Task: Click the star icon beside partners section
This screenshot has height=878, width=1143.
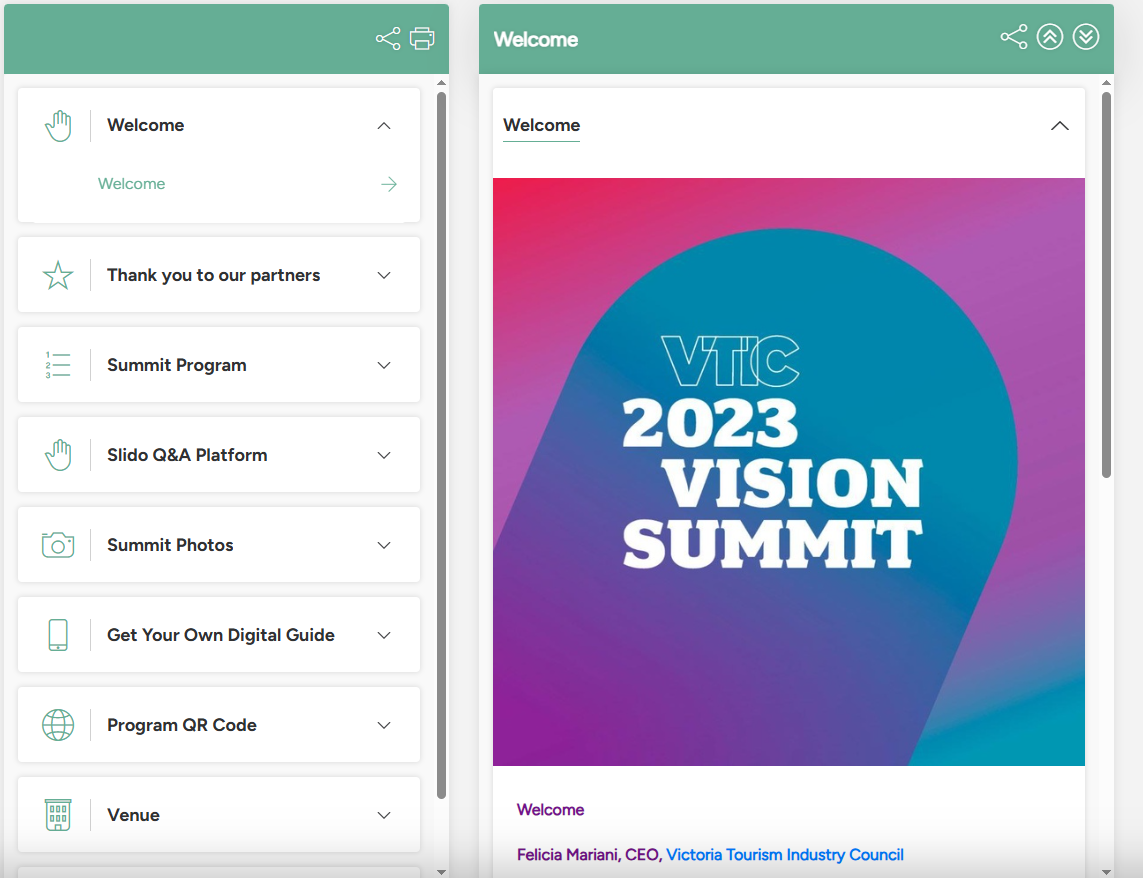Action: pyautogui.click(x=58, y=275)
